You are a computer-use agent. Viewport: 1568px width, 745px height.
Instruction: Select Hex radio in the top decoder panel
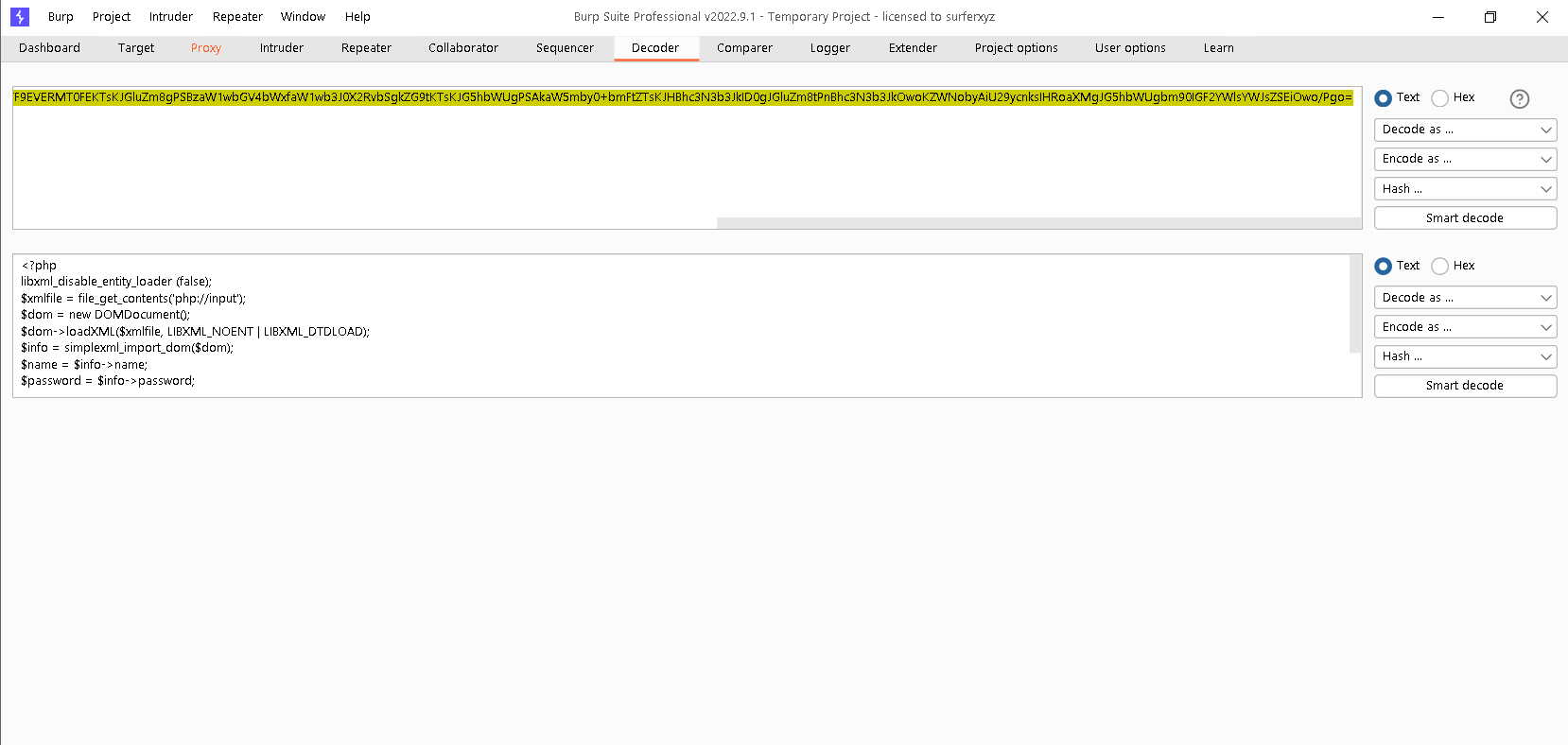[1440, 98]
